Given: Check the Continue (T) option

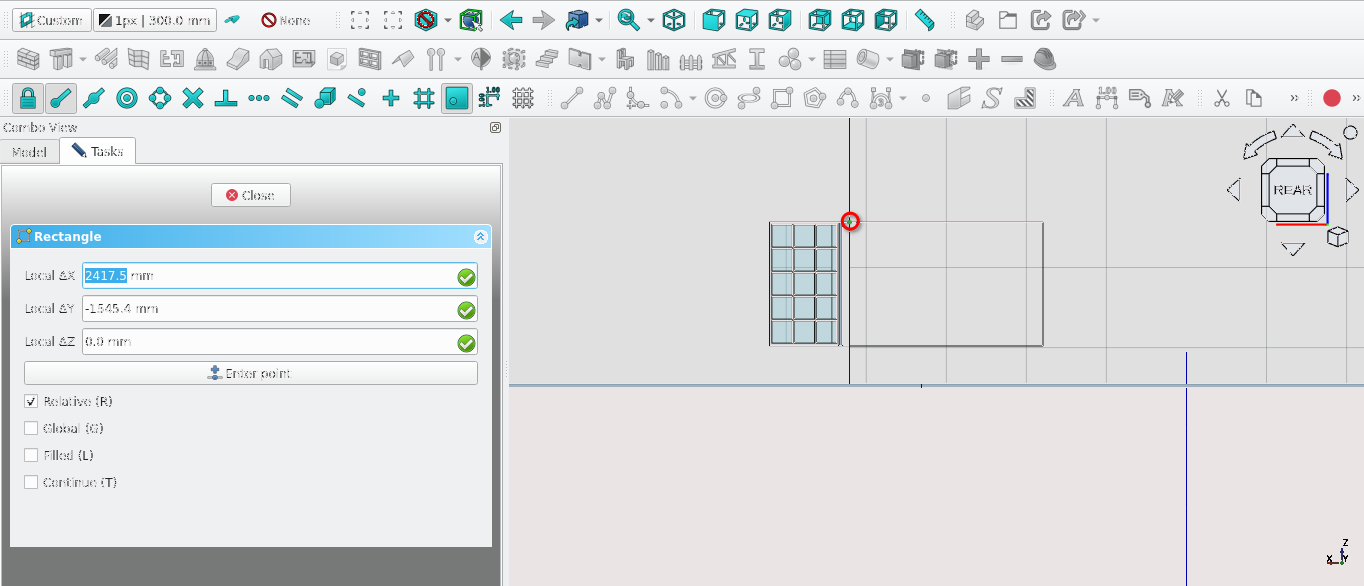Looking at the screenshot, I should (x=31, y=483).
